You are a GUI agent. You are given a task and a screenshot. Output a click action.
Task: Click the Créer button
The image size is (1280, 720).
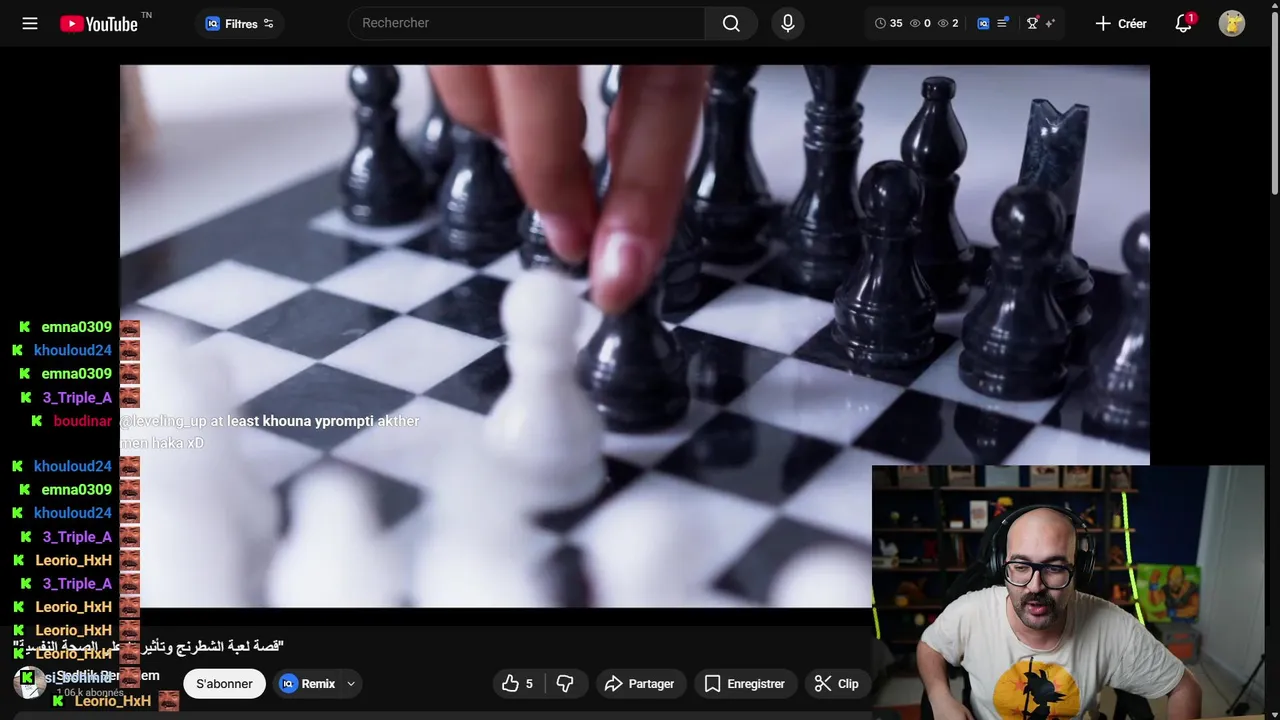[x=1121, y=23]
